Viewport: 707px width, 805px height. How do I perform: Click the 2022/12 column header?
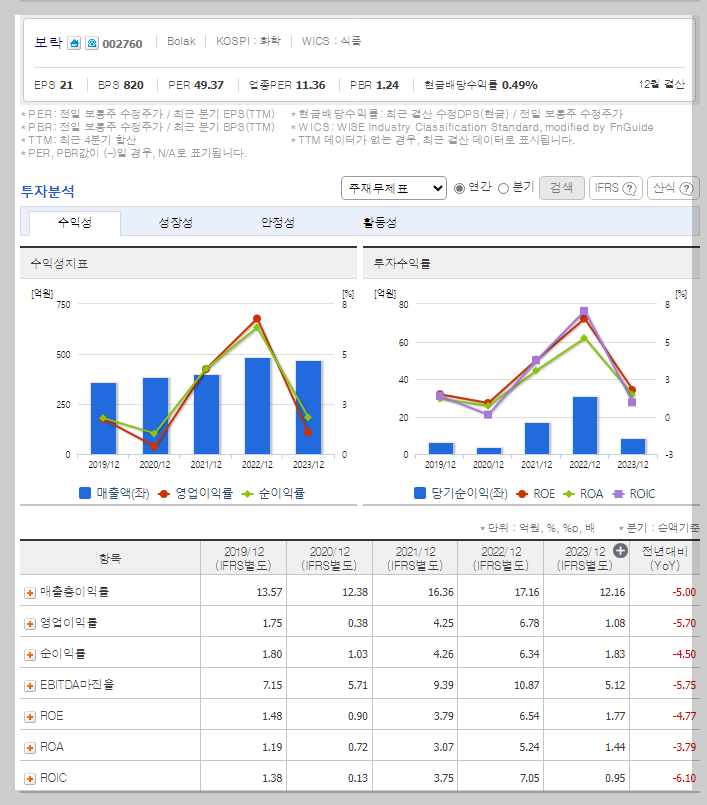pyautogui.click(x=501, y=558)
